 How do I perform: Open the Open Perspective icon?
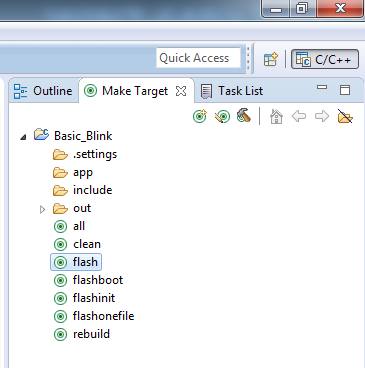pyautogui.click(x=271, y=60)
